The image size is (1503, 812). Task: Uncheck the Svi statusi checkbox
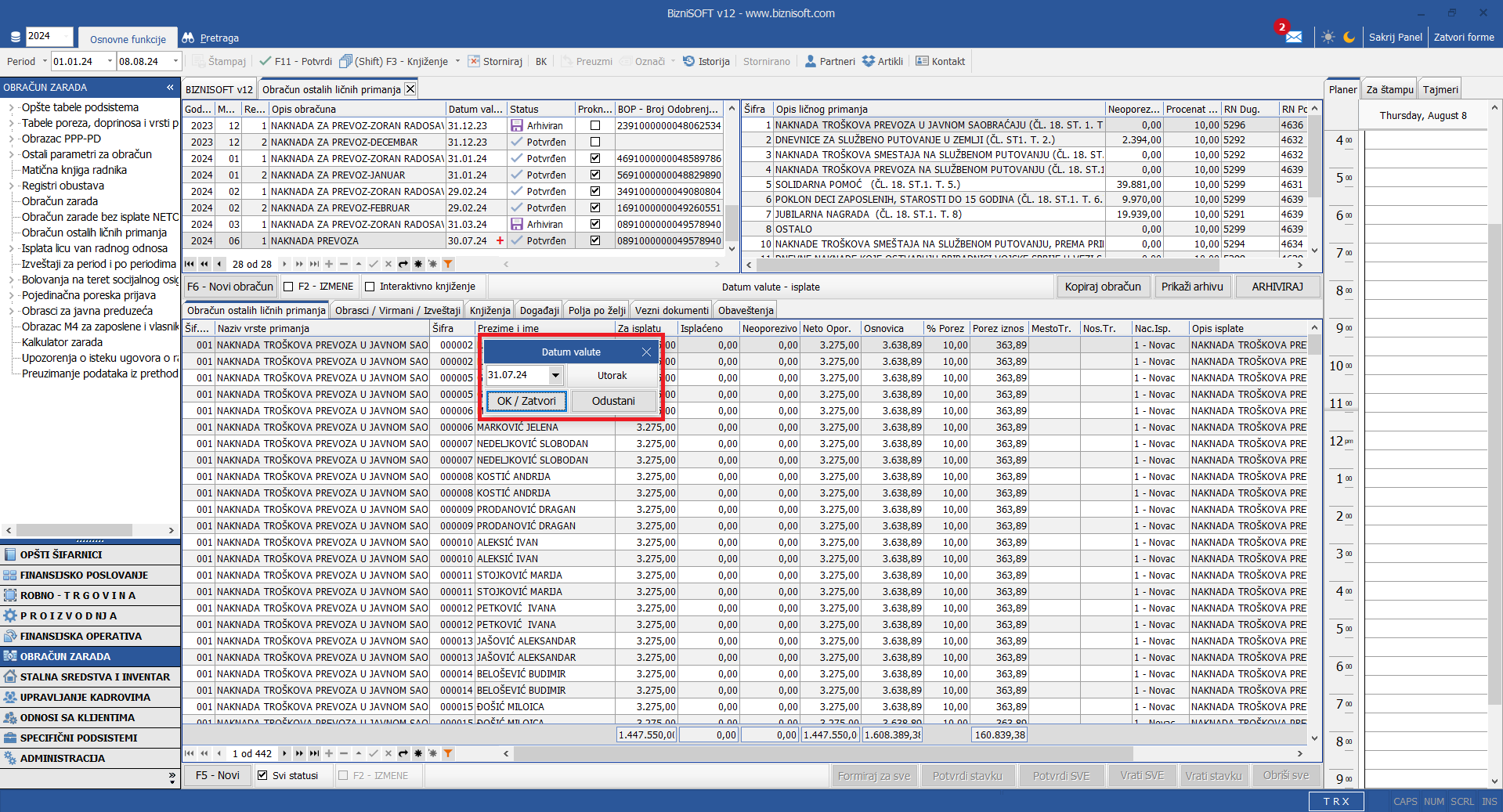(262, 775)
